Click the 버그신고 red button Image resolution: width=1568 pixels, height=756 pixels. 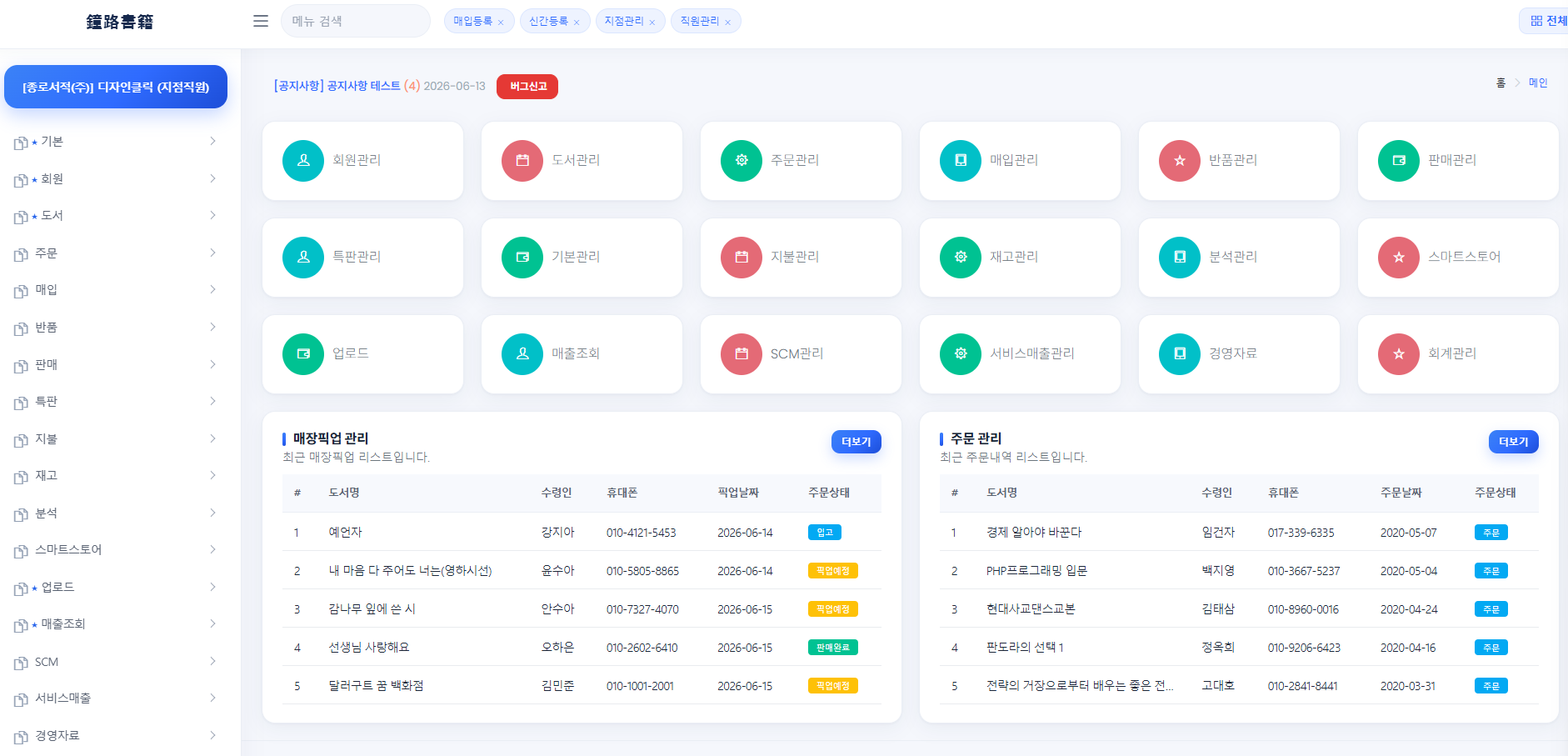click(x=527, y=87)
